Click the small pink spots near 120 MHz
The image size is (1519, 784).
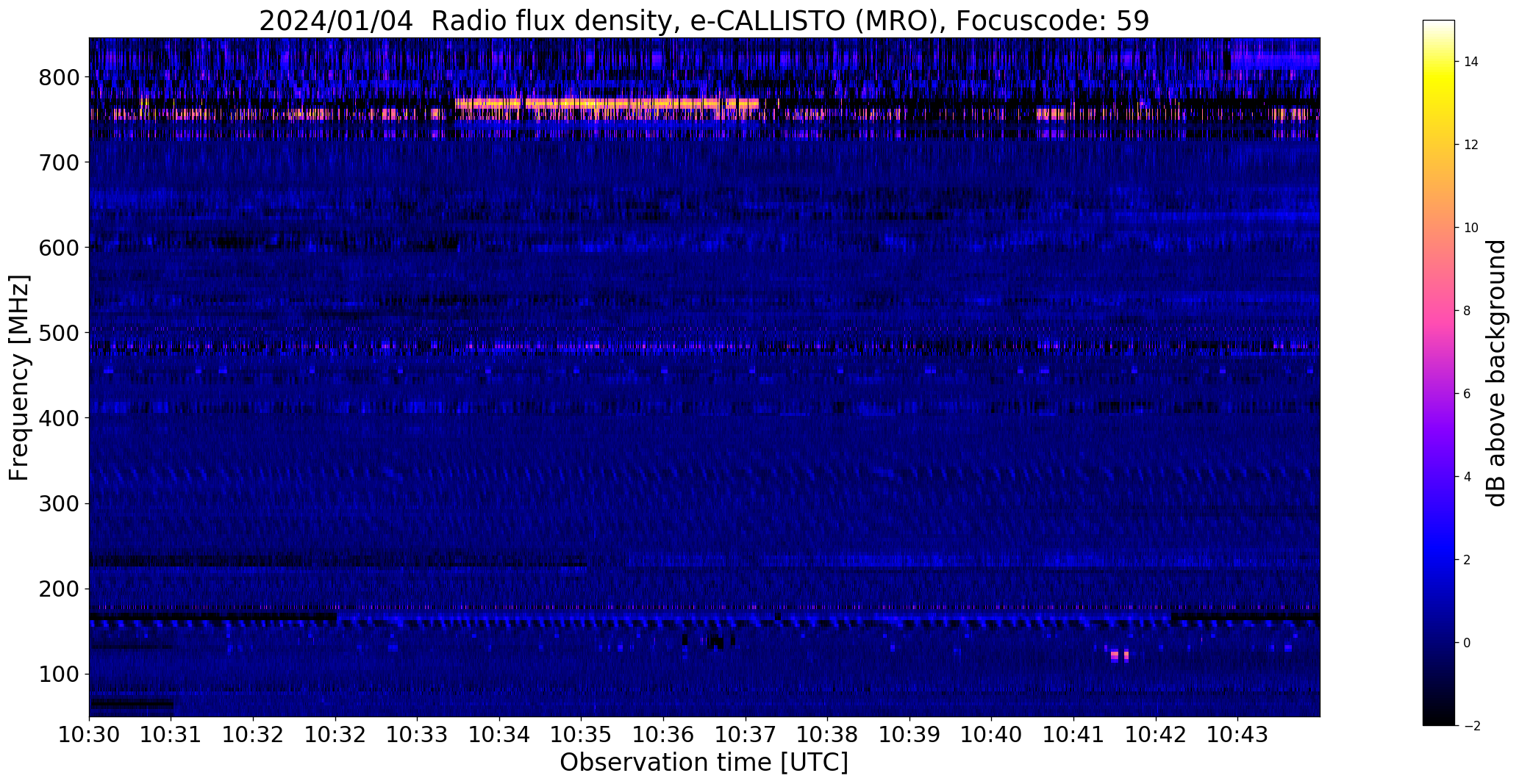tap(1118, 655)
